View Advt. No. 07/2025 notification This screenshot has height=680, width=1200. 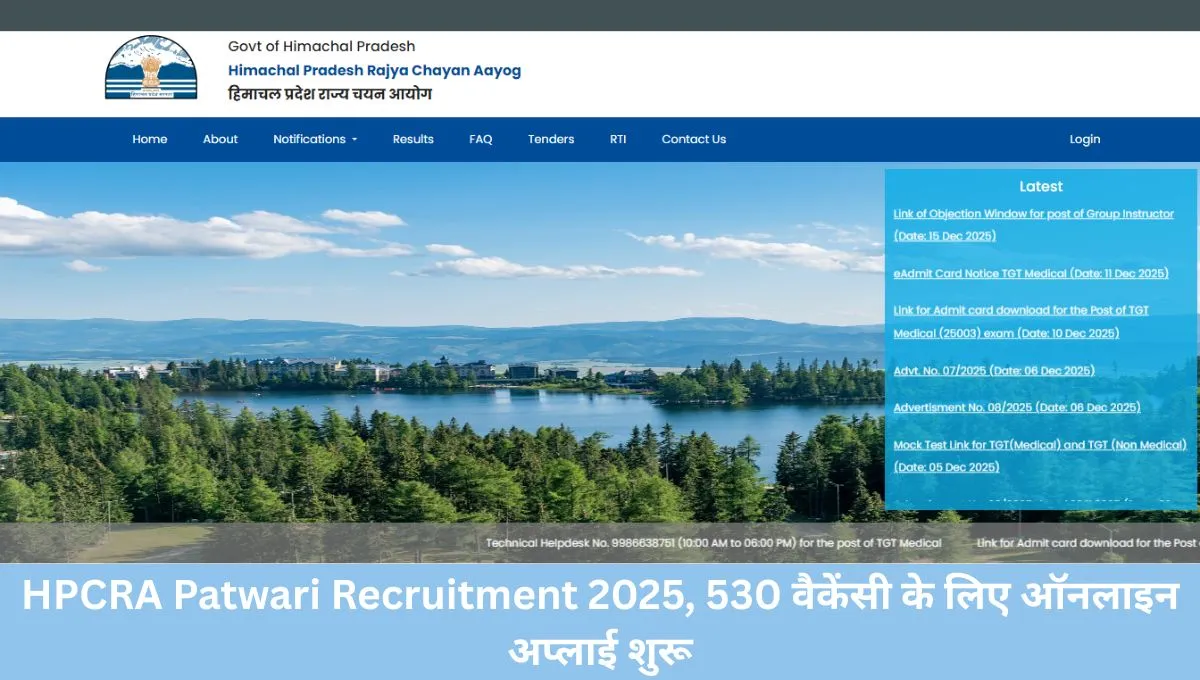point(995,370)
